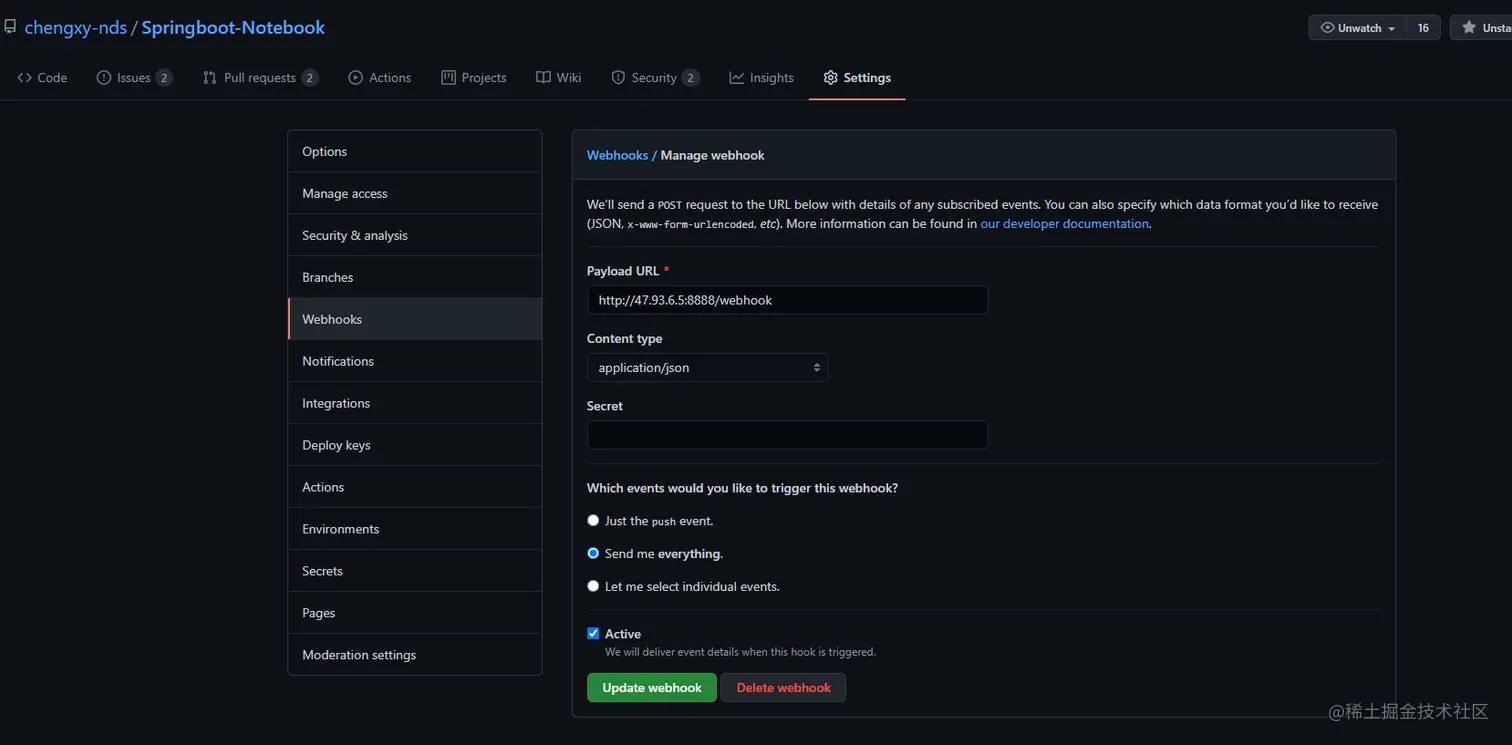Image resolution: width=1512 pixels, height=745 pixels.
Task: Open the Pull requests tab
Action: 260,78
